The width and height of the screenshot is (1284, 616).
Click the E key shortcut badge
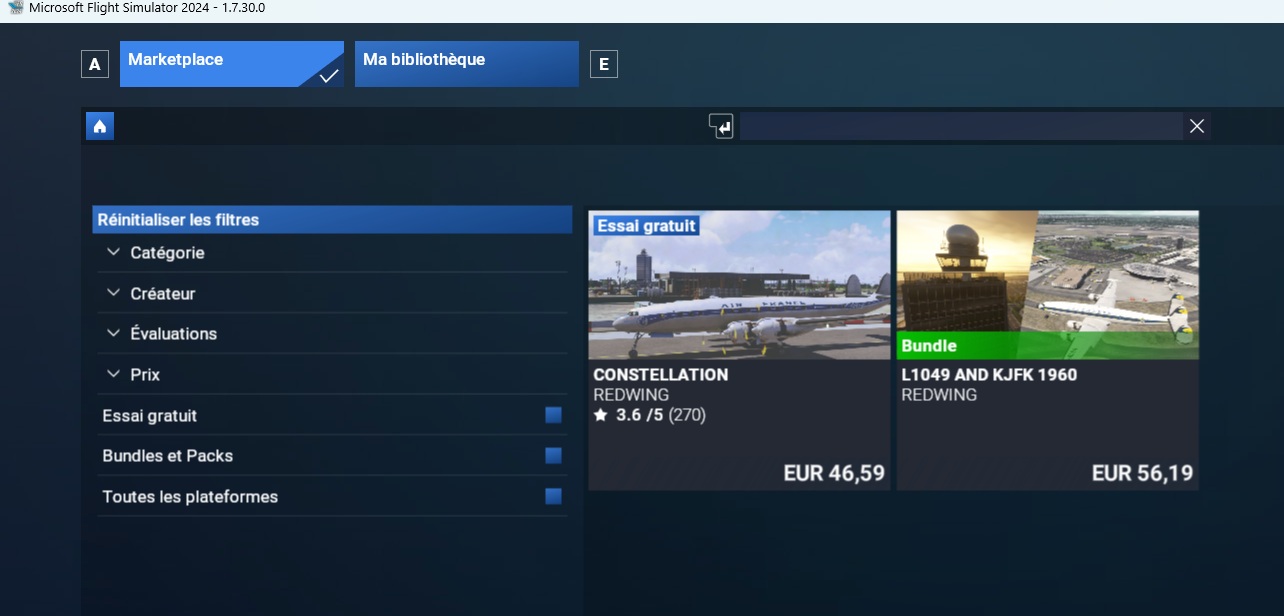tap(603, 65)
